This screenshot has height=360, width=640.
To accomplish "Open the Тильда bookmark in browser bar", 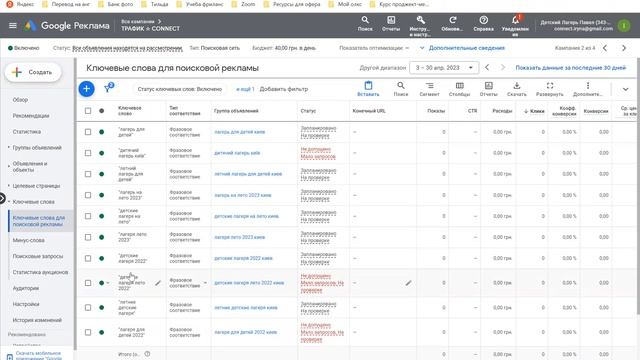I will 155,4.
